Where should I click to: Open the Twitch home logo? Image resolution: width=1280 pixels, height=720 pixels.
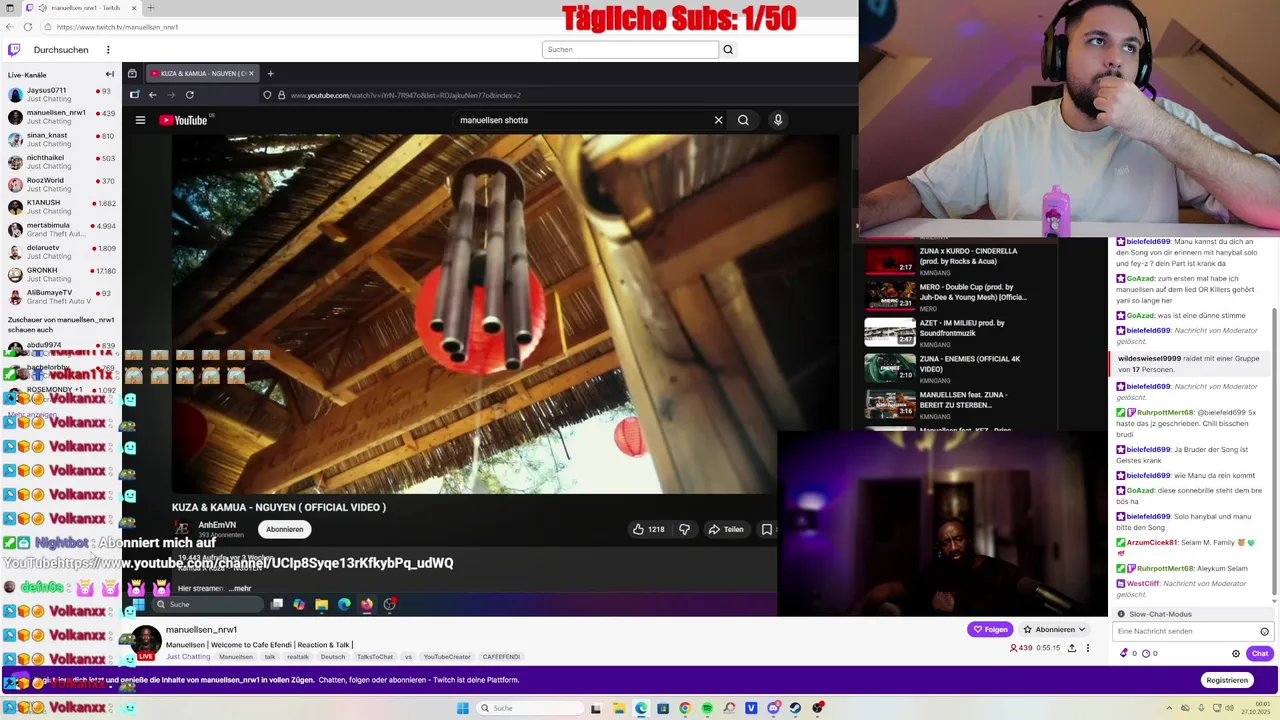point(14,49)
